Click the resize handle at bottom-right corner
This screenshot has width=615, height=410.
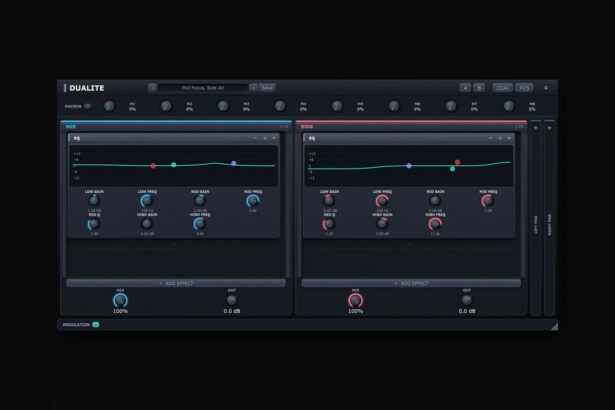tap(554, 326)
